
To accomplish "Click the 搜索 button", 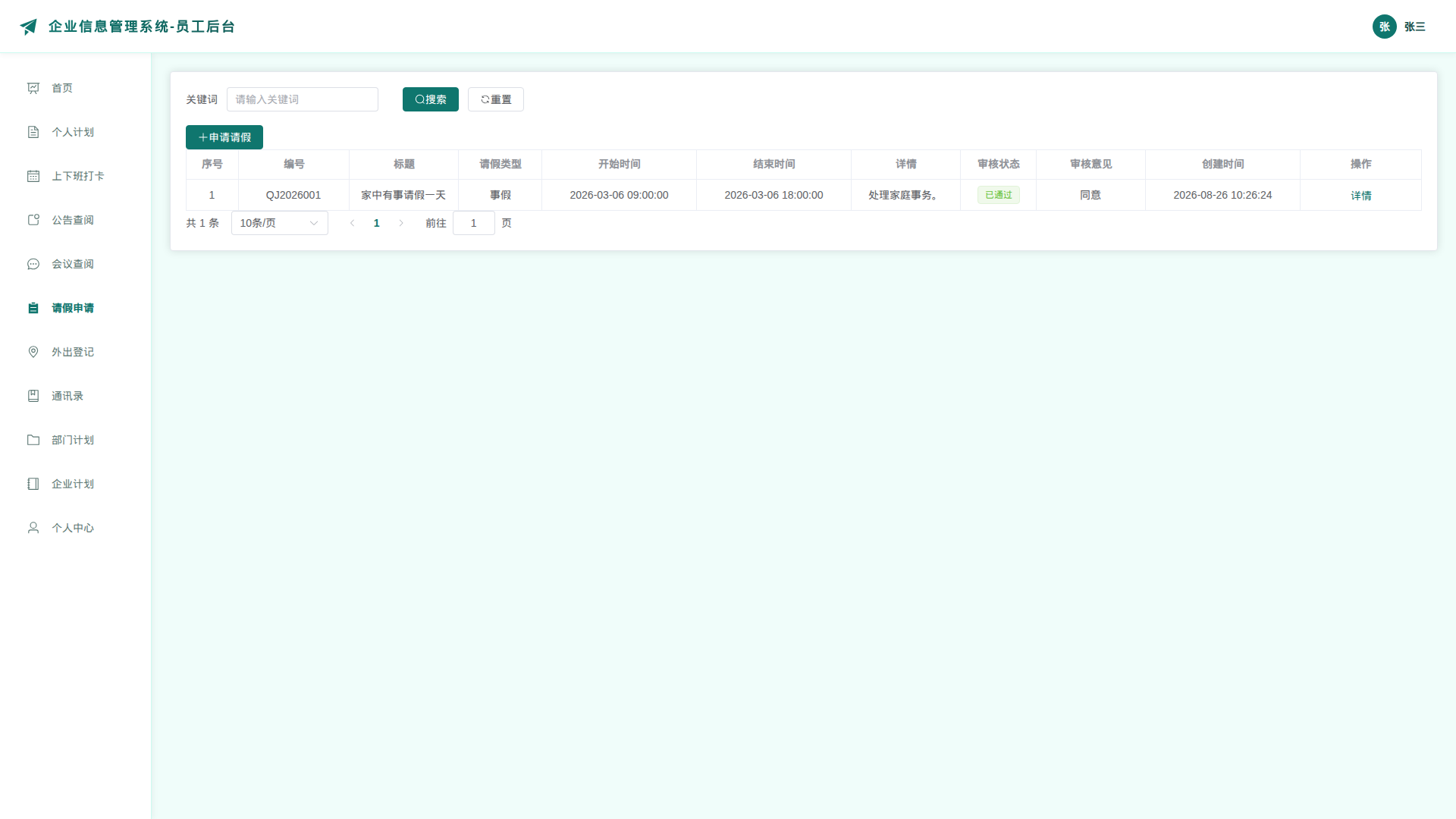I will click(x=431, y=99).
